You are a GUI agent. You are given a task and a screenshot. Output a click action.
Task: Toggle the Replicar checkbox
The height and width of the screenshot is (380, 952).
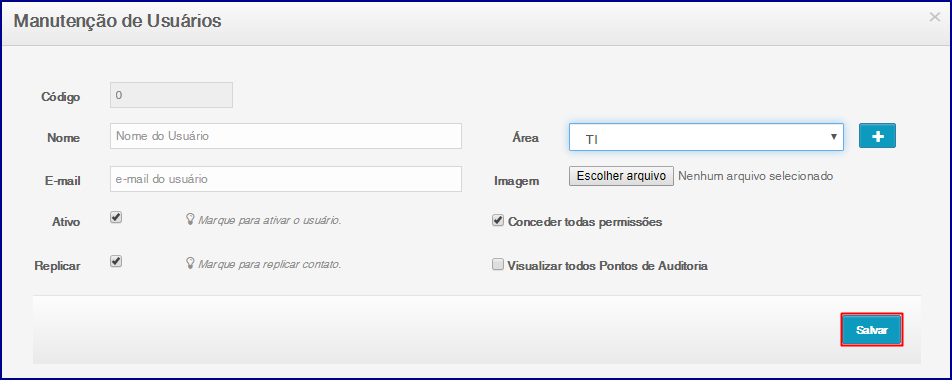tap(116, 261)
